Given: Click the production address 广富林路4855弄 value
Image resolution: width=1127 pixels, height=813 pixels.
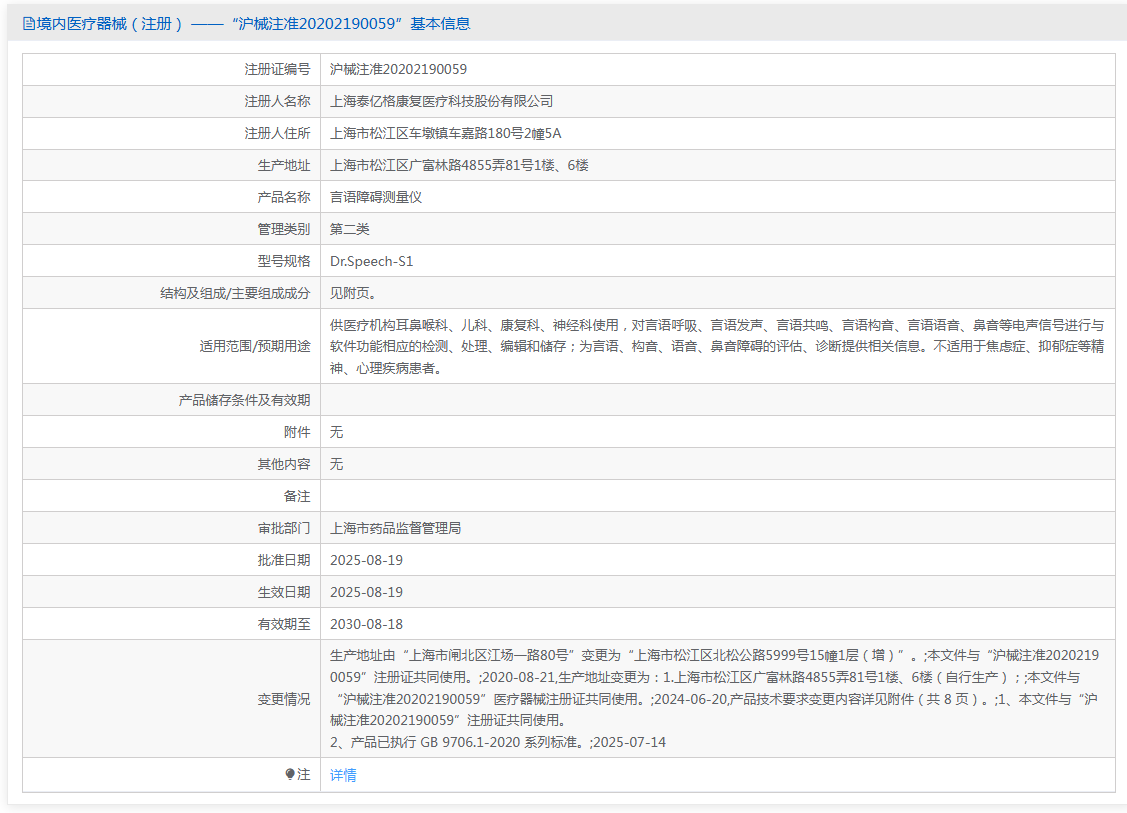Looking at the screenshot, I should point(459,165).
